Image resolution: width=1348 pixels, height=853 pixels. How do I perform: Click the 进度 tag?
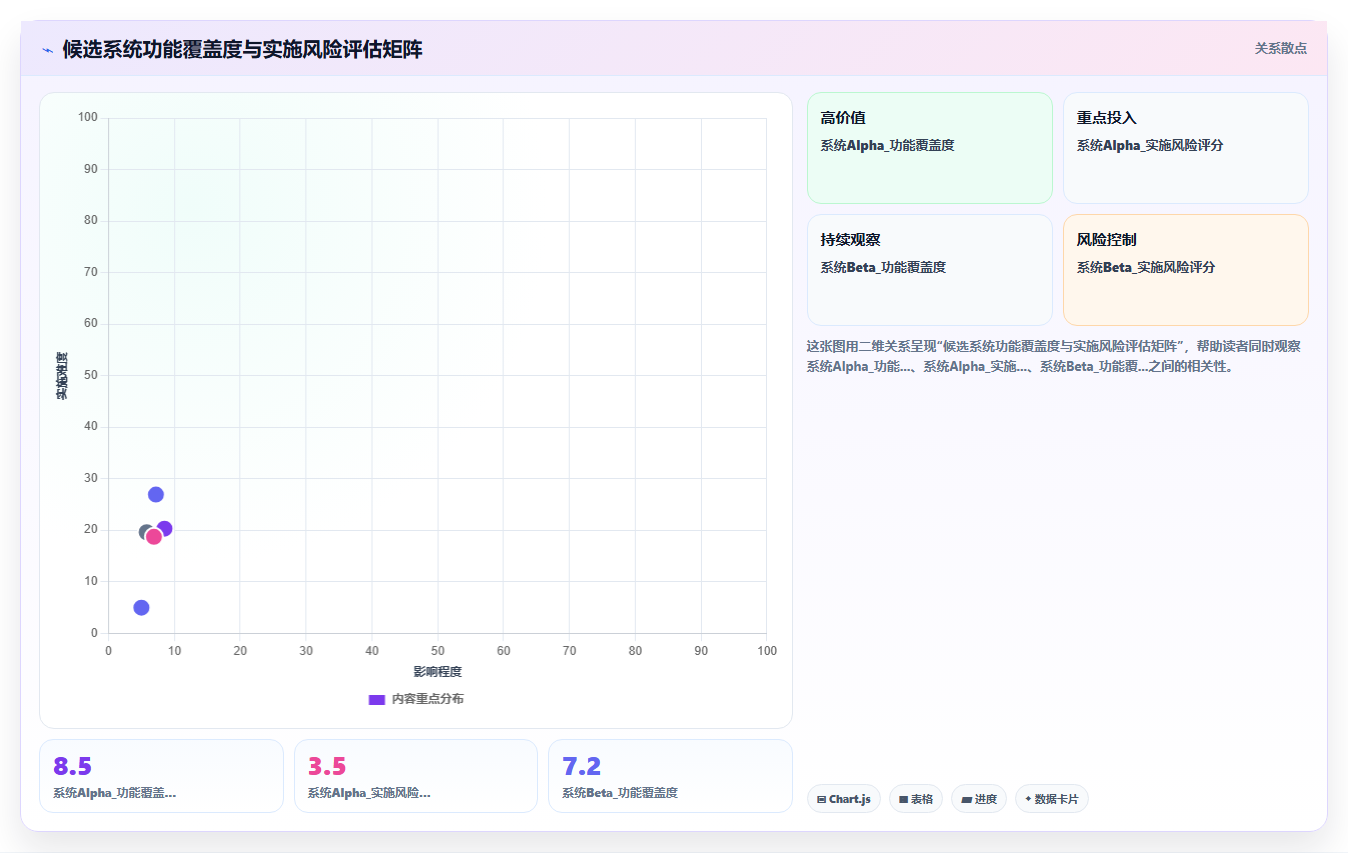coord(979,799)
